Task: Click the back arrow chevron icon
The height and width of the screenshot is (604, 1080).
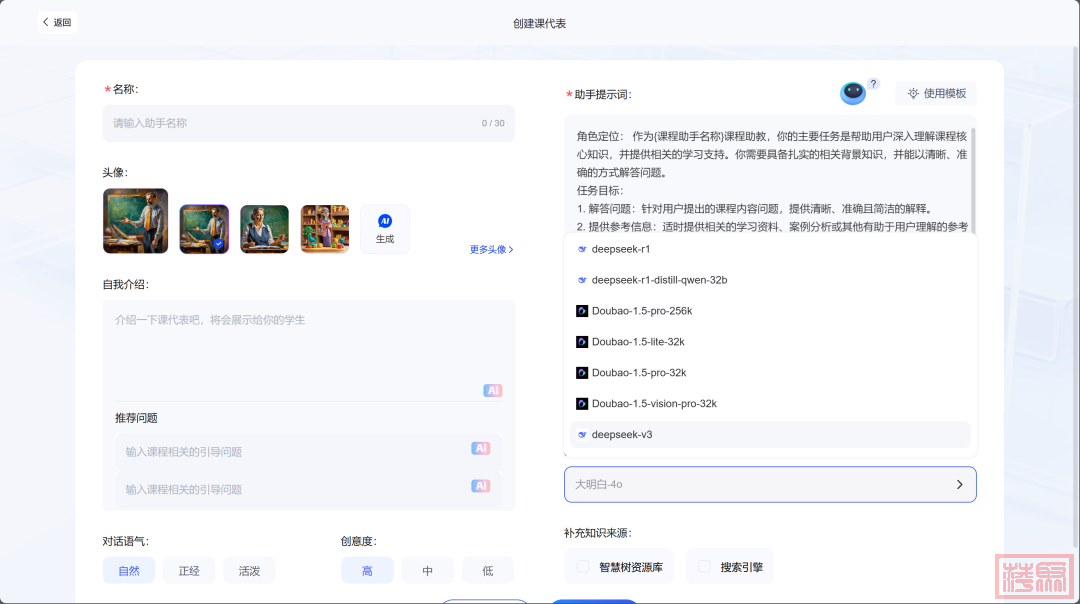Action: pyautogui.click(x=45, y=22)
